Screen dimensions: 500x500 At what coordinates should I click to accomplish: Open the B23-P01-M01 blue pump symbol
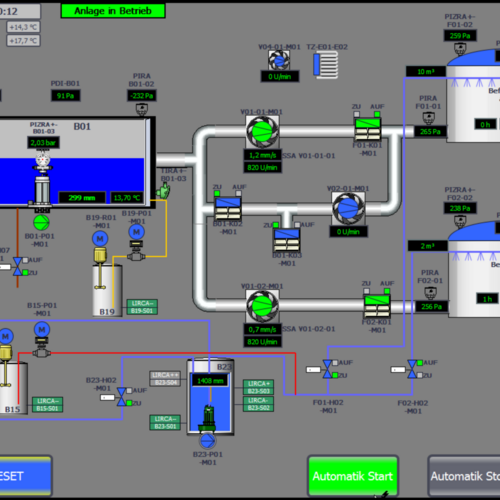tap(208, 441)
